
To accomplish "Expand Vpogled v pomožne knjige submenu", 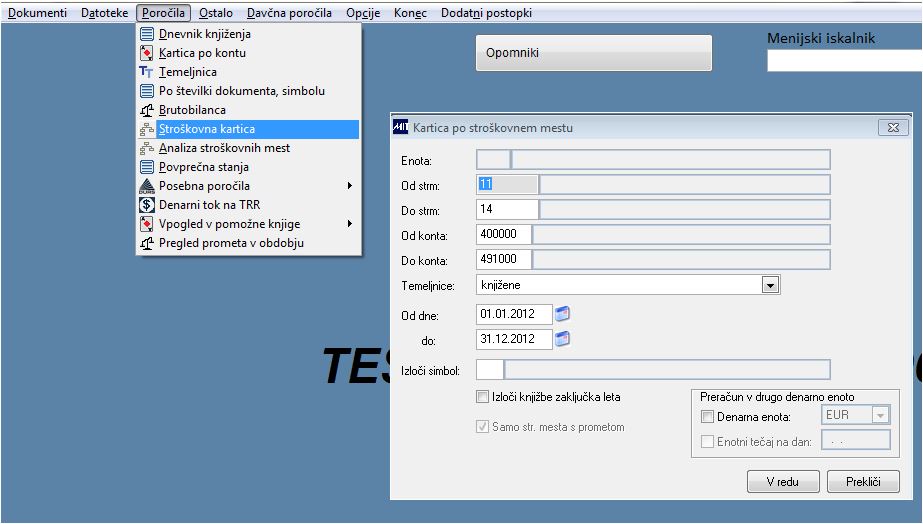I will [x=350, y=224].
